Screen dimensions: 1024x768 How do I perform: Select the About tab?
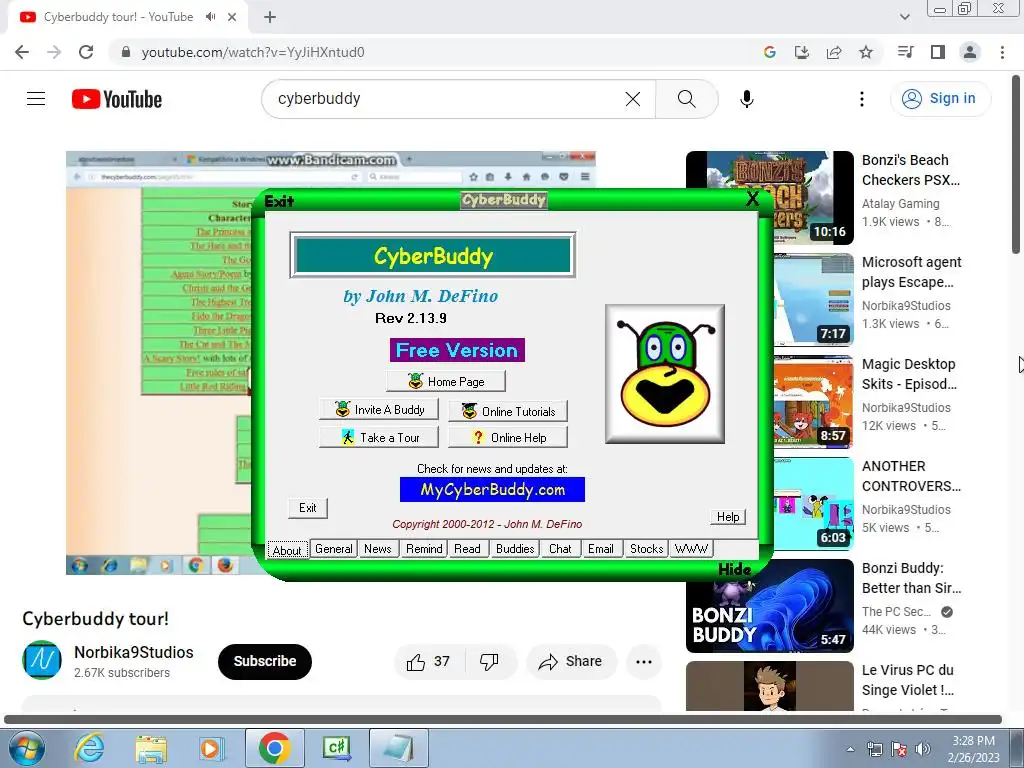click(x=287, y=550)
